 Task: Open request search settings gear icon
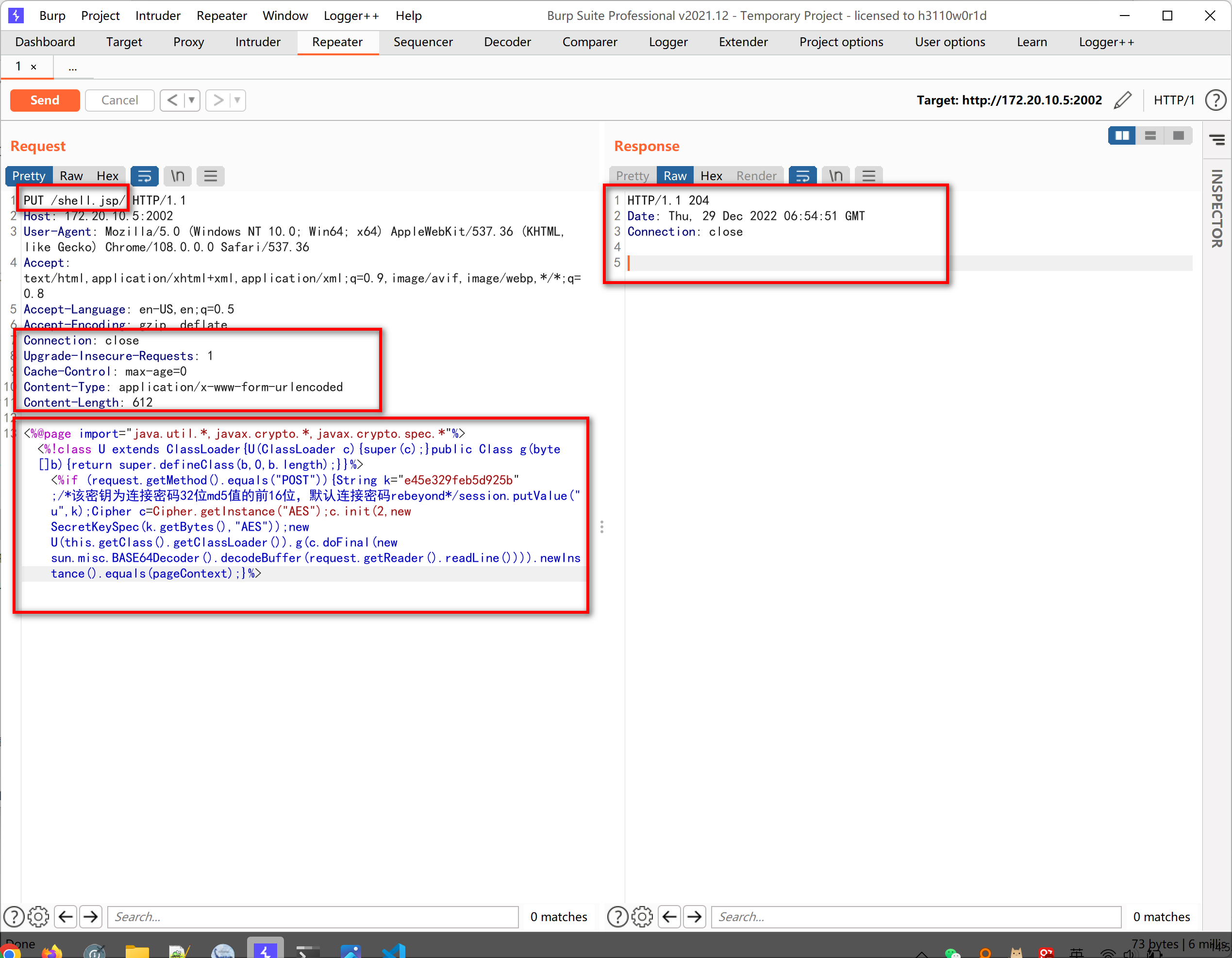38,917
